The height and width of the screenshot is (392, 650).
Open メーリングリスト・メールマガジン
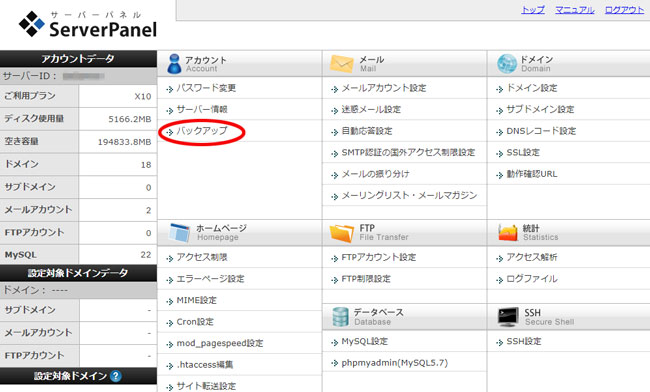coord(409,196)
